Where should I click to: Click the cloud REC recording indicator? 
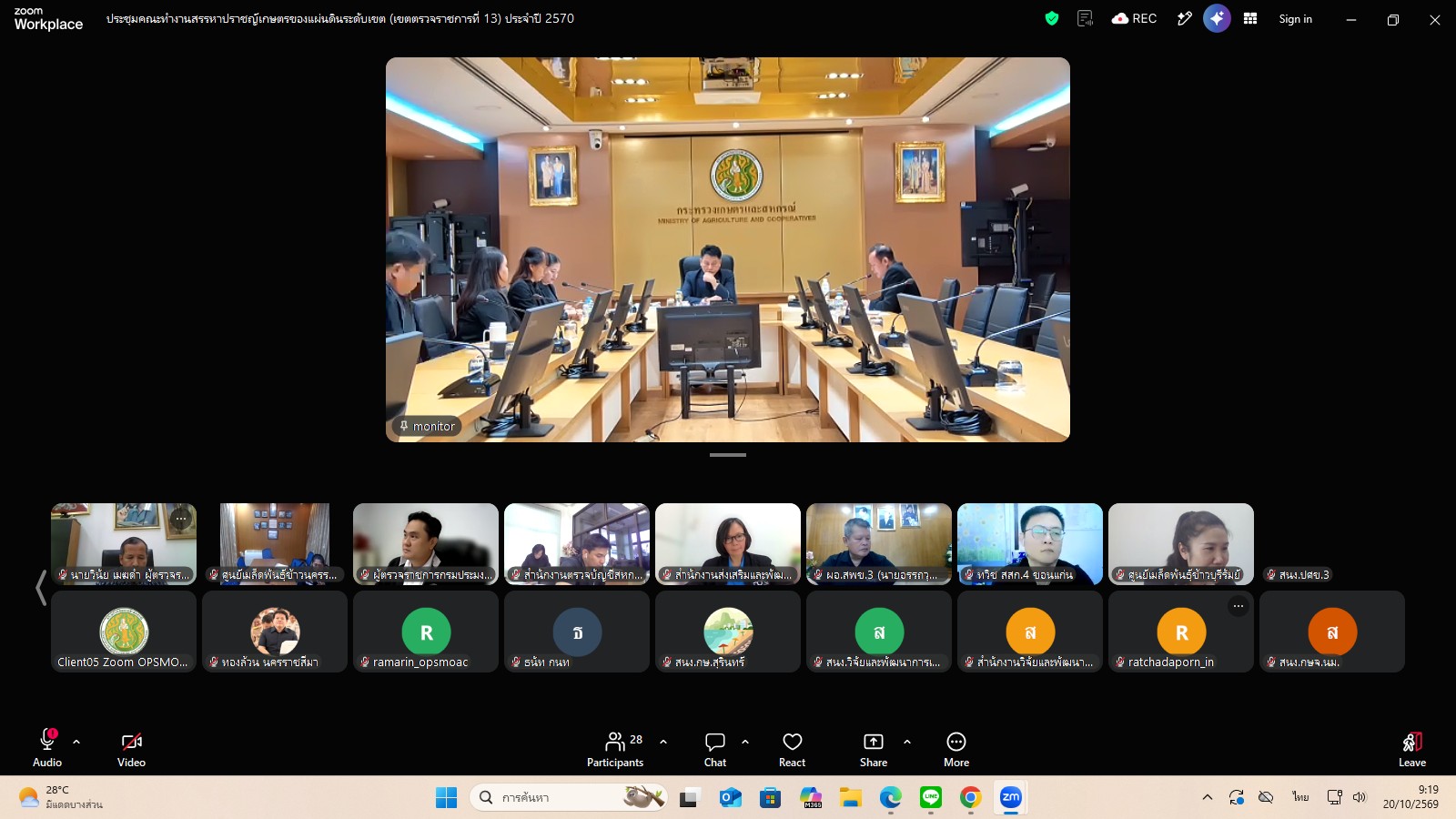[1135, 18]
